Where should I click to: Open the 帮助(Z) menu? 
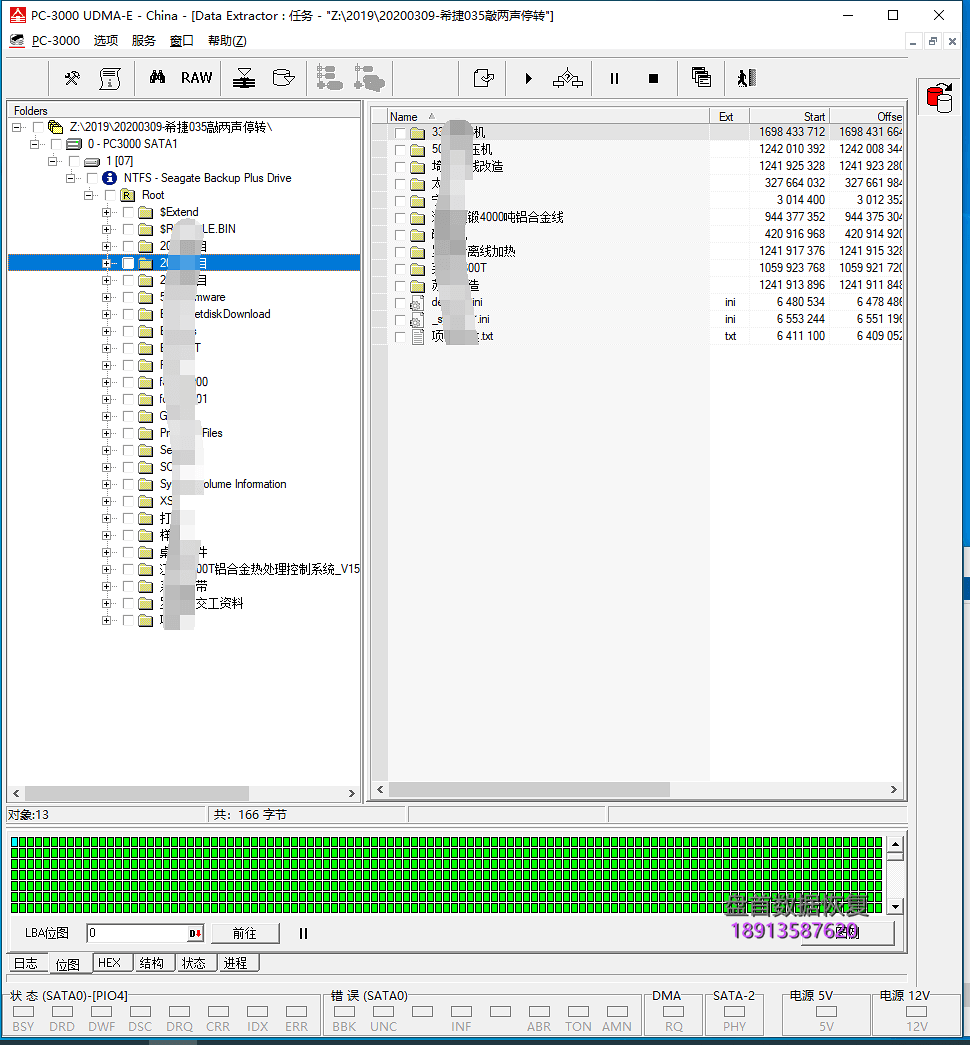[x=227, y=41]
